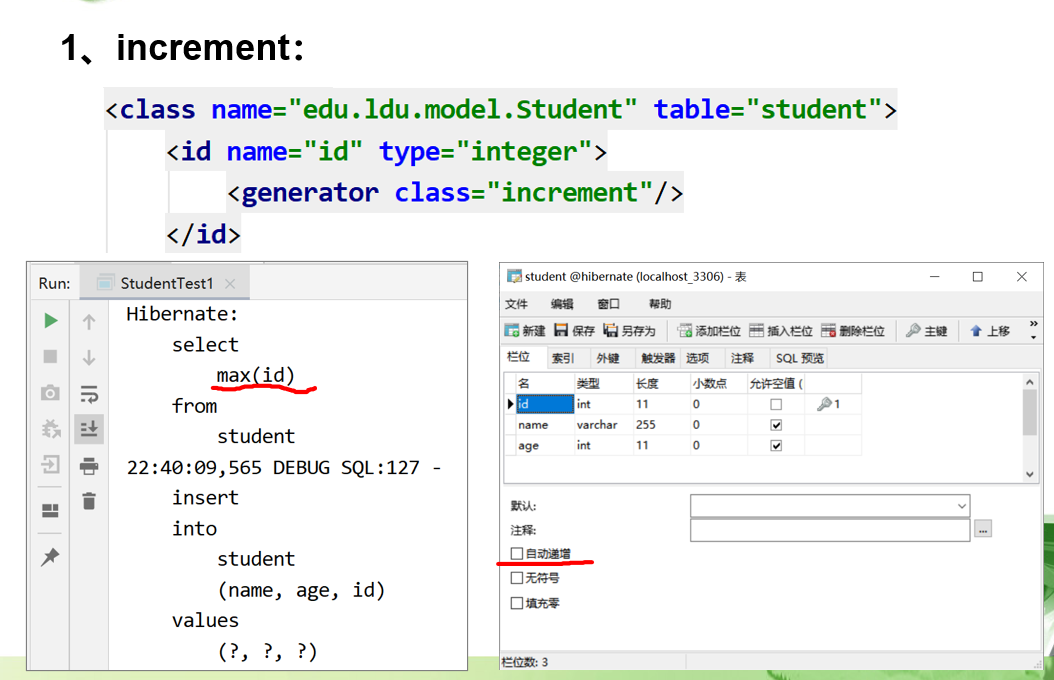Viewport: 1054px width, 680px height.
Task: Click the down arrow in Run console
Action: pyautogui.click(x=89, y=357)
